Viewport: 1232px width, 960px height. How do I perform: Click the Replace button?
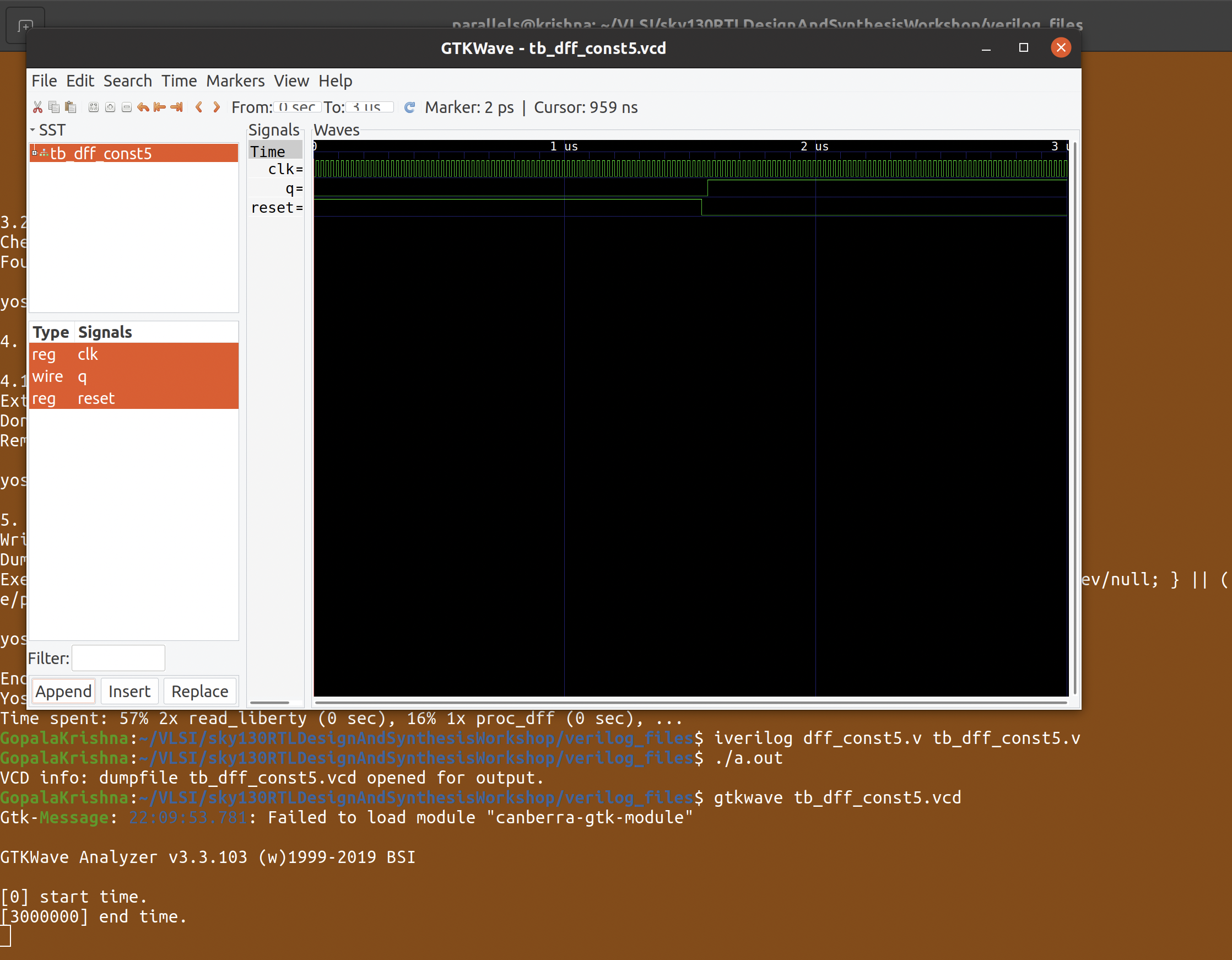pos(199,691)
